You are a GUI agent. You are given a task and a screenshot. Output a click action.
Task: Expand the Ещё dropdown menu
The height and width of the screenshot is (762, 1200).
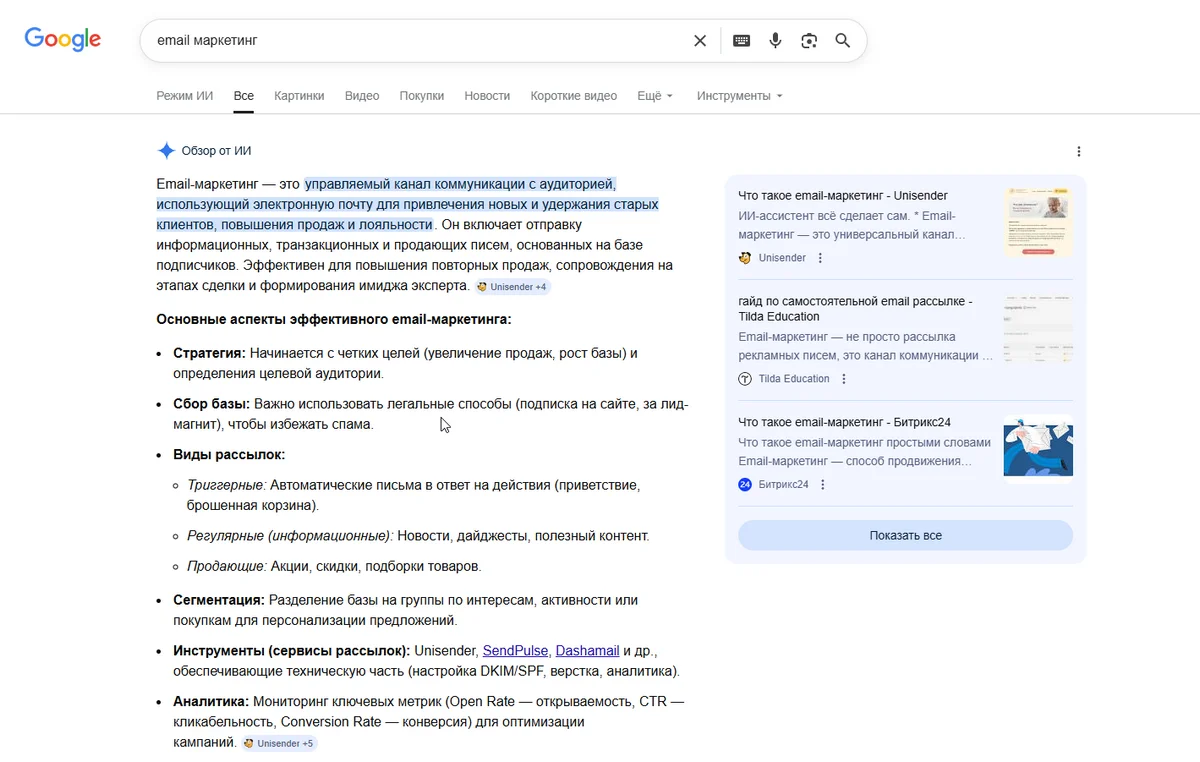pos(655,96)
